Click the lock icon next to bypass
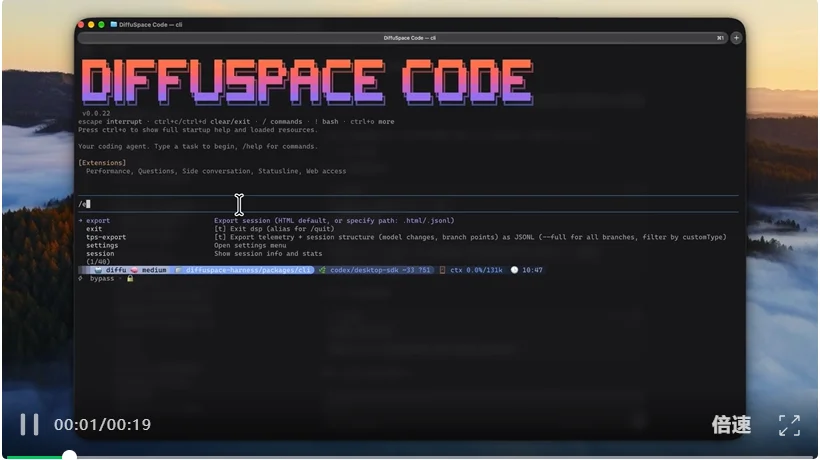Viewport: 820px width, 460px height. (x=130, y=279)
